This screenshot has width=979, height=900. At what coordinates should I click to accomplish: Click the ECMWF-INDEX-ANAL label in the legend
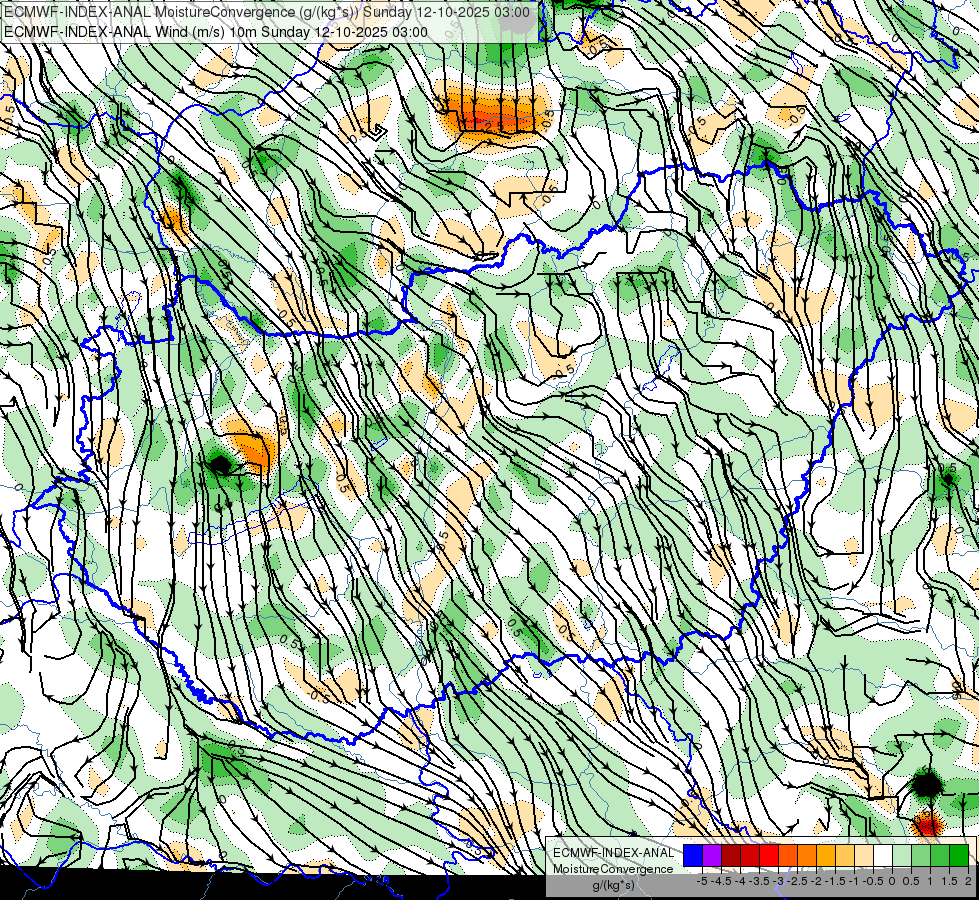614,853
